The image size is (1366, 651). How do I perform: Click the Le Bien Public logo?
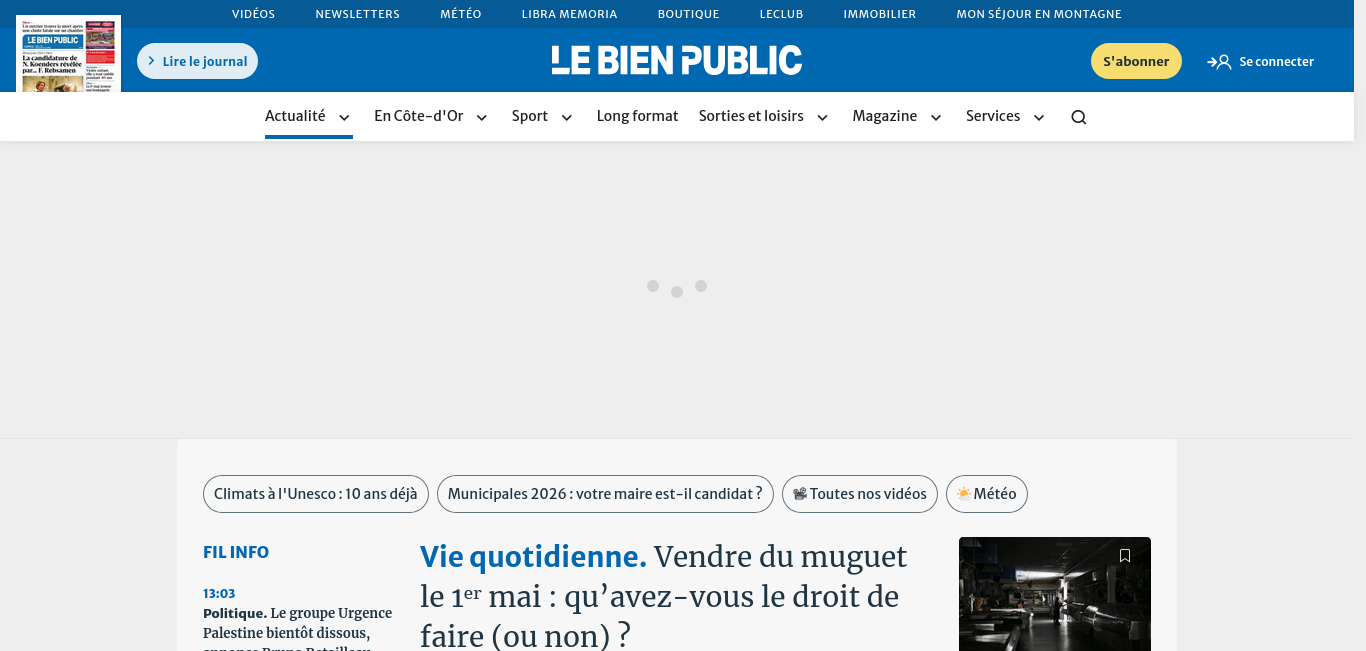(677, 60)
